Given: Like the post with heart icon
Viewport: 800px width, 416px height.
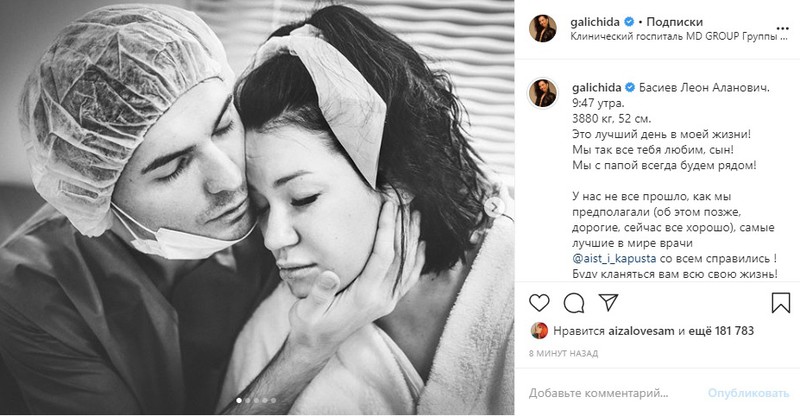Looking at the screenshot, I should [x=539, y=303].
